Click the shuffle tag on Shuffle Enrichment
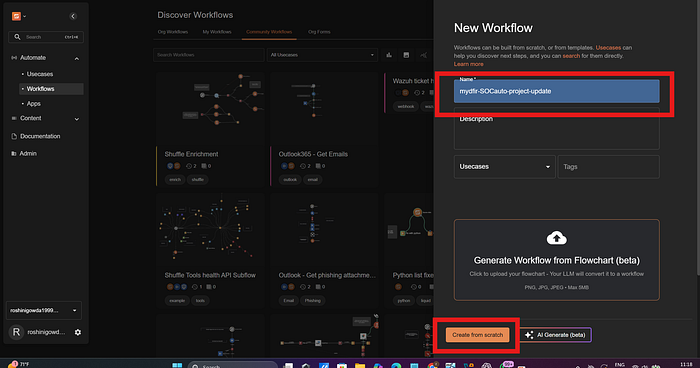 (x=197, y=180)
